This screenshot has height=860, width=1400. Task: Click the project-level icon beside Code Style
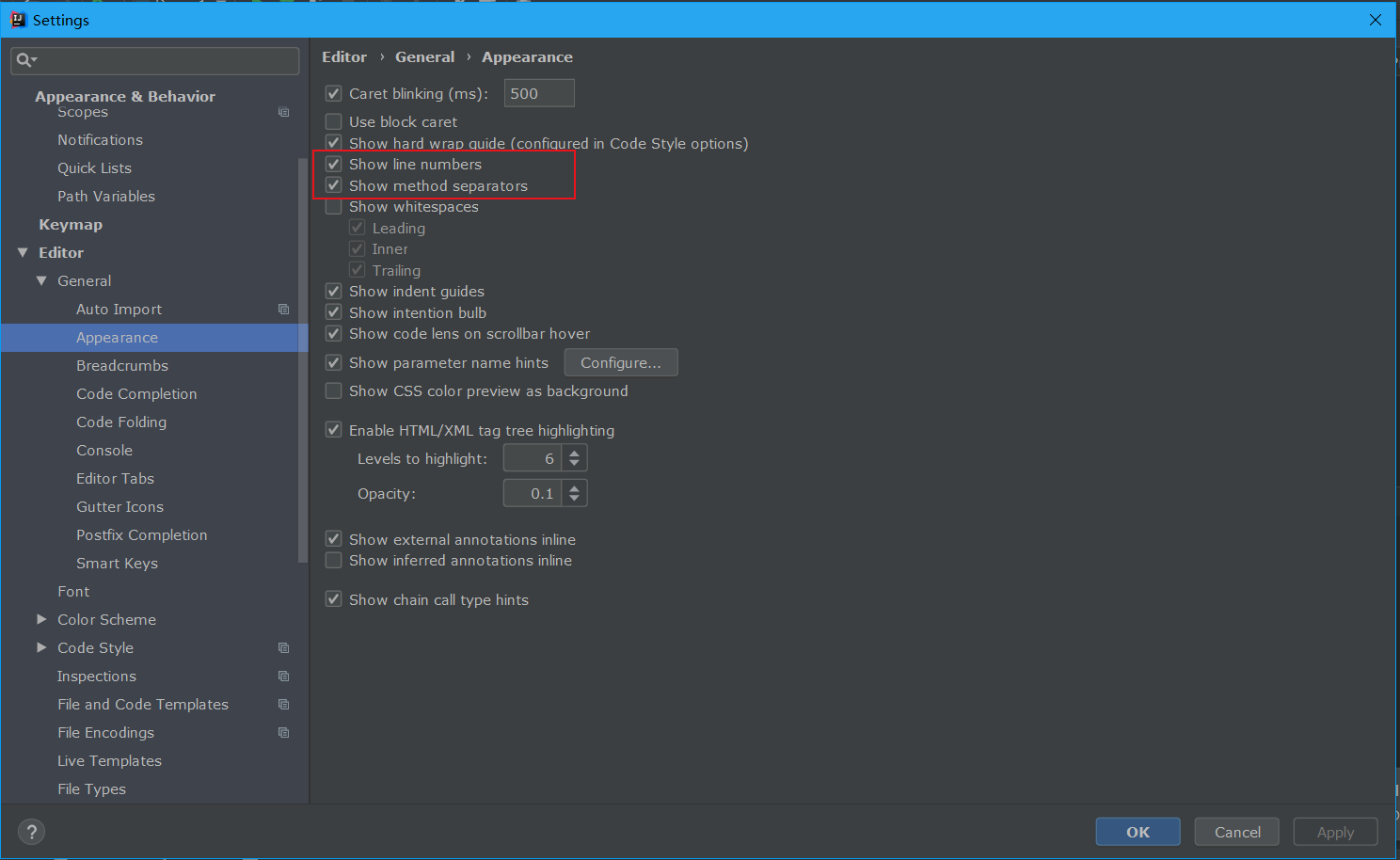coord(283,647)
